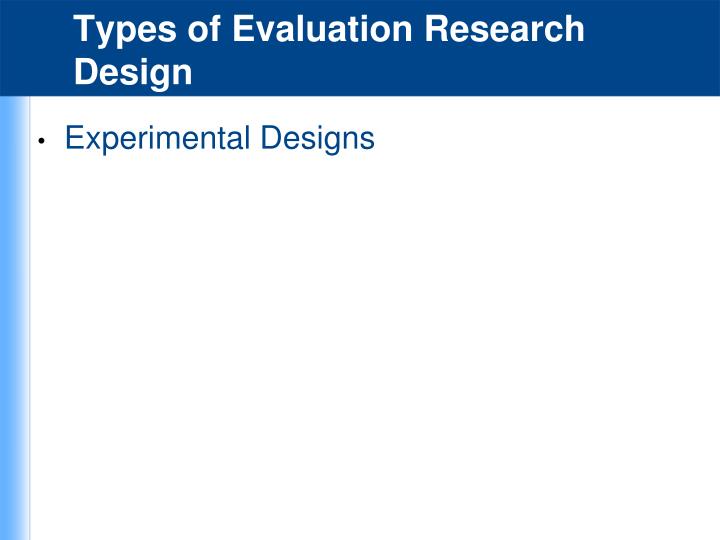The image size is (720, 540).
Task: Click the word "Designs" in bullet text
Action: pyautogui.click(x=317, y=139)
